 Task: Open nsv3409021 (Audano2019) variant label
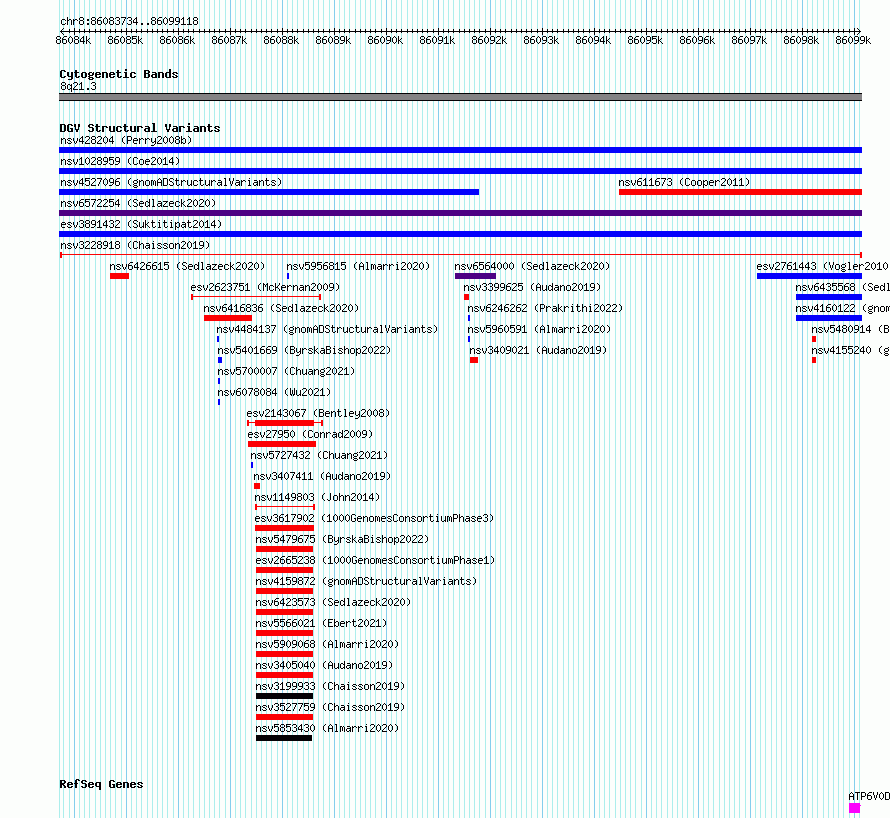pos(538,350)
